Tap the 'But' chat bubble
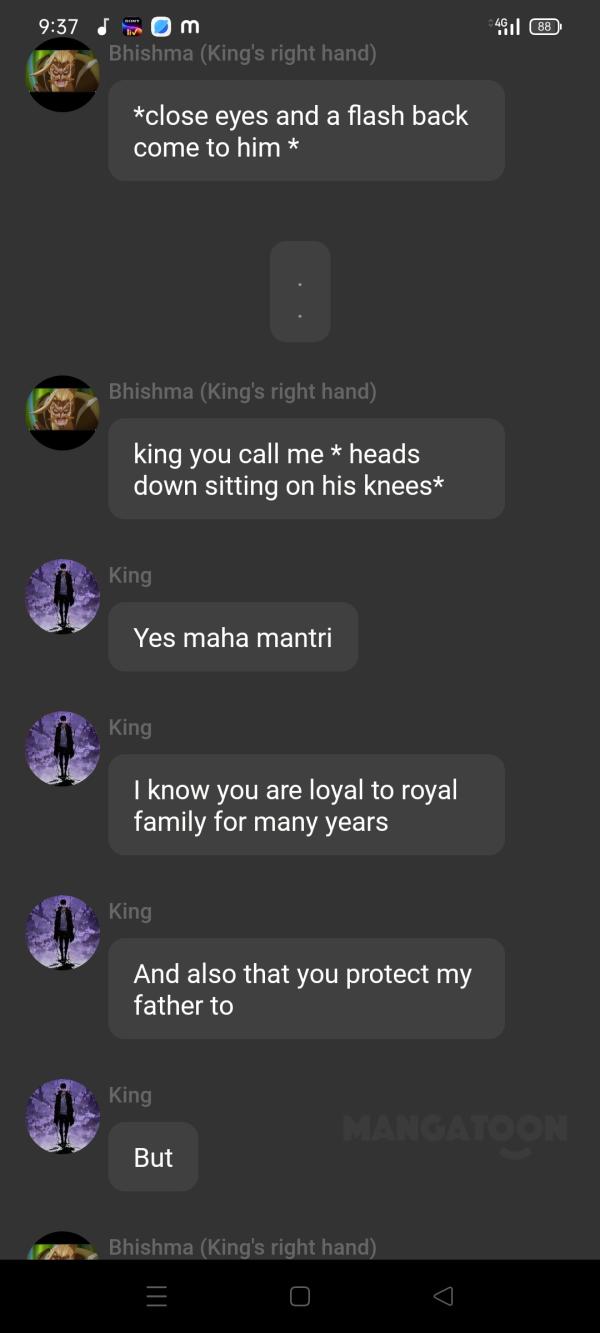Screen dimensions: 600x1333 point(153,1157)
